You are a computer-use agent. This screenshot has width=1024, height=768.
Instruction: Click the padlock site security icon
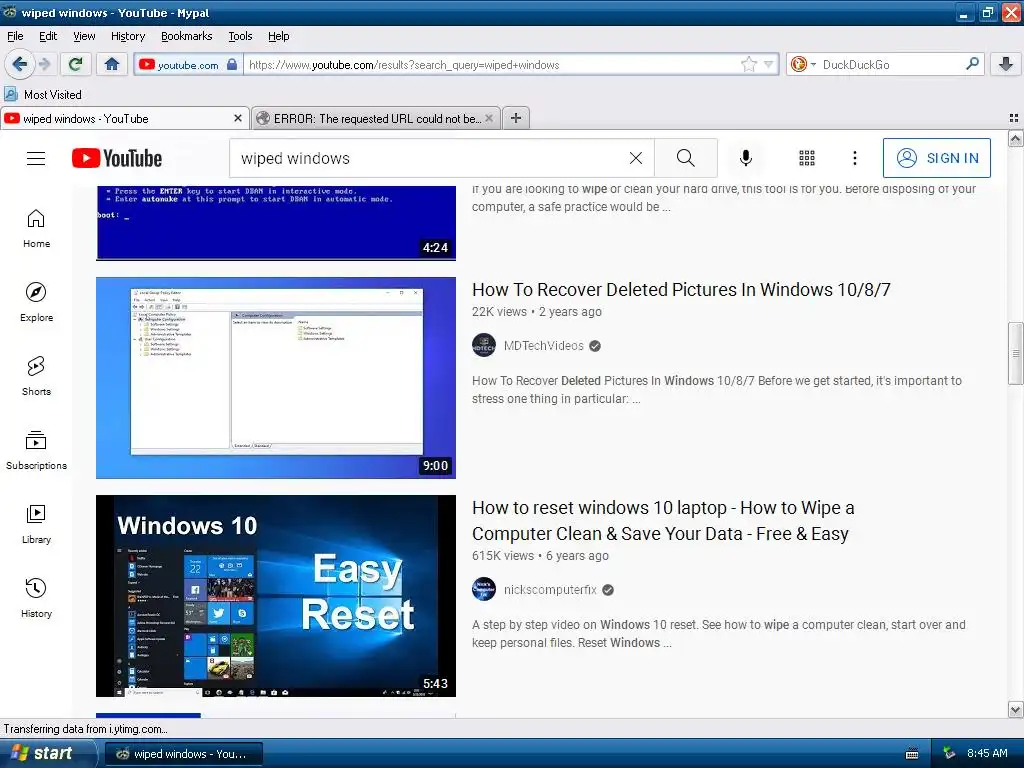pyautogui.click(x=232, y=64)
